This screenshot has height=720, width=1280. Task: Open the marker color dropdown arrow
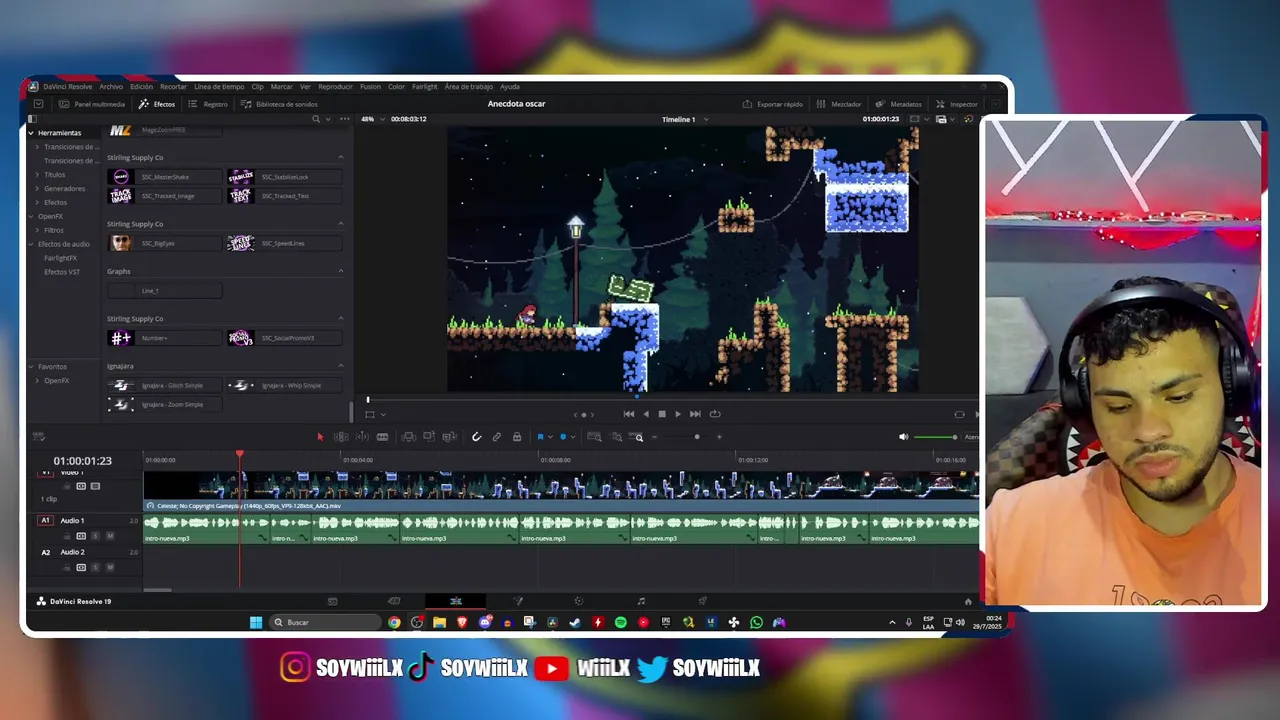(x=573, y=437)
